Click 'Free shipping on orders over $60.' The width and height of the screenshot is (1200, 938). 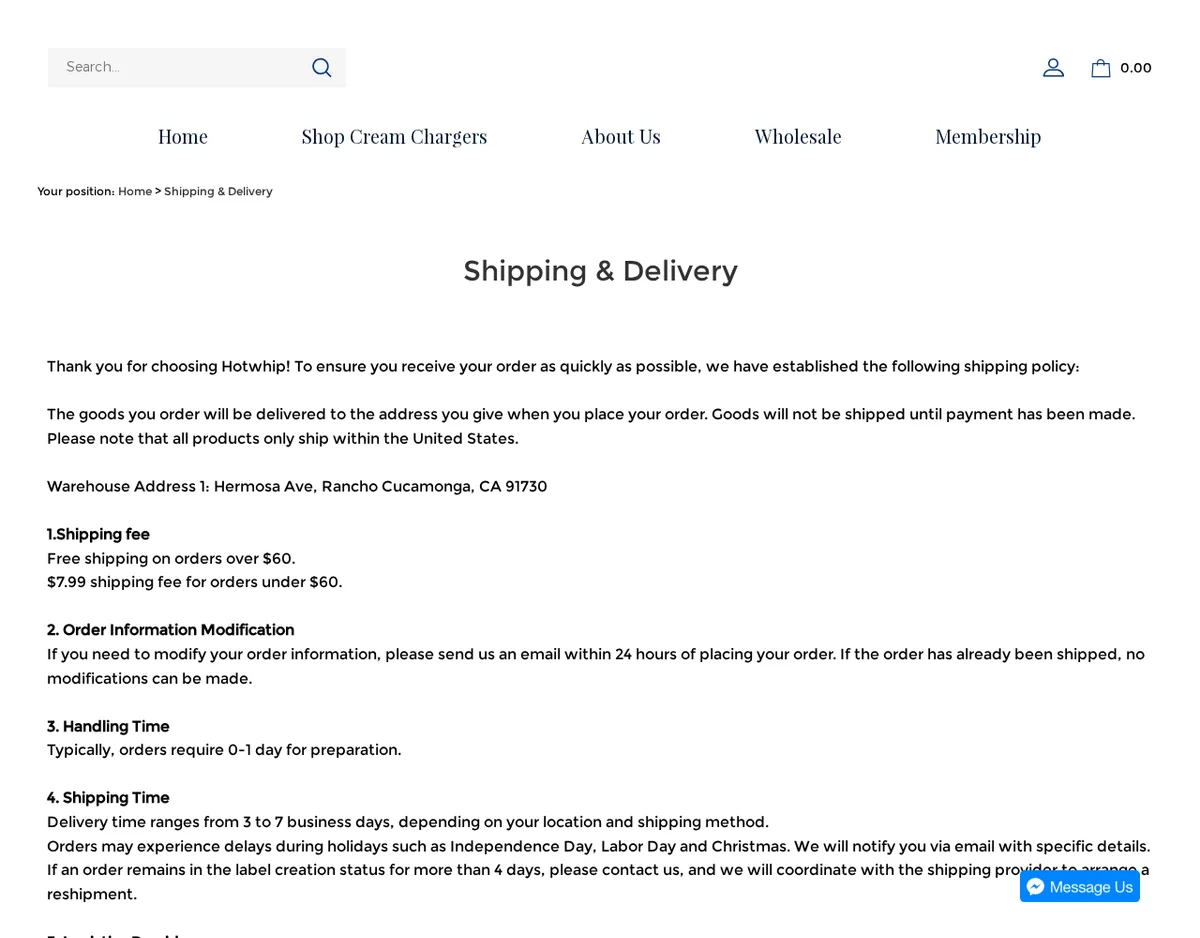pyautogui.click(x=171, y=558)
